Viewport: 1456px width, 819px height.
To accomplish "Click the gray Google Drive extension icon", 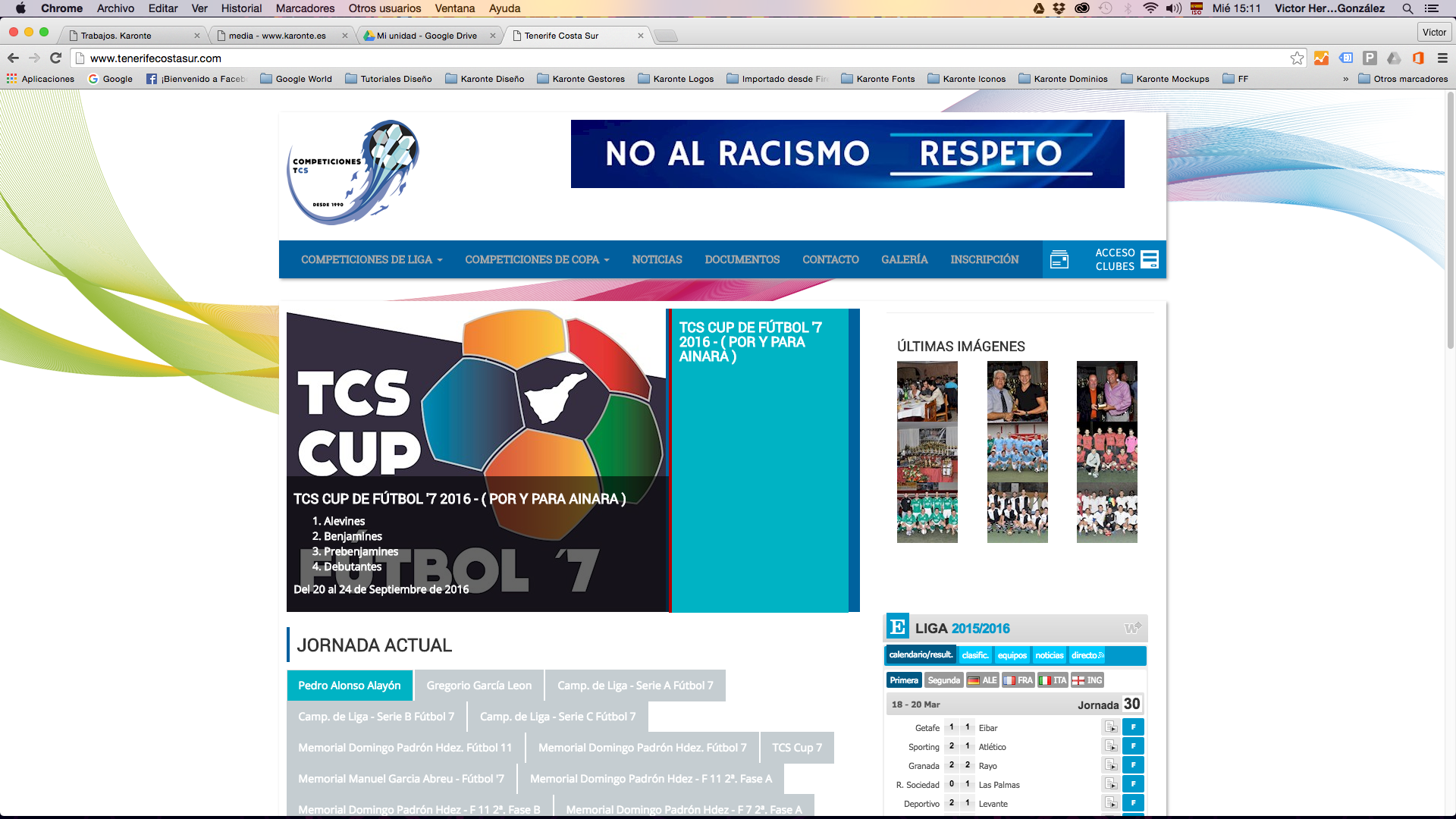I will (x=1395, y=58).
